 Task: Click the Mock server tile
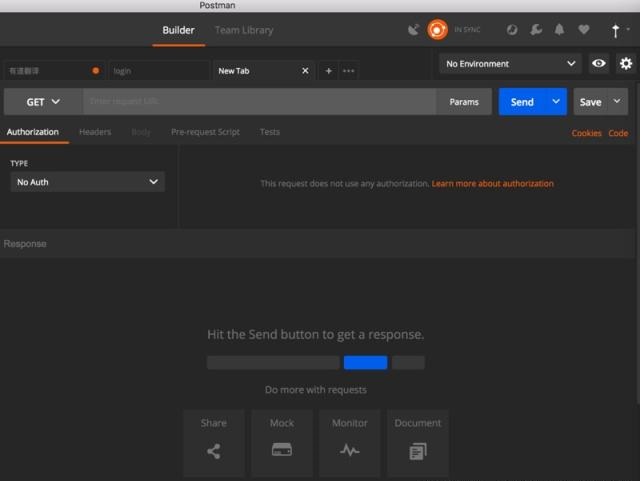click(x=282, y=442)
